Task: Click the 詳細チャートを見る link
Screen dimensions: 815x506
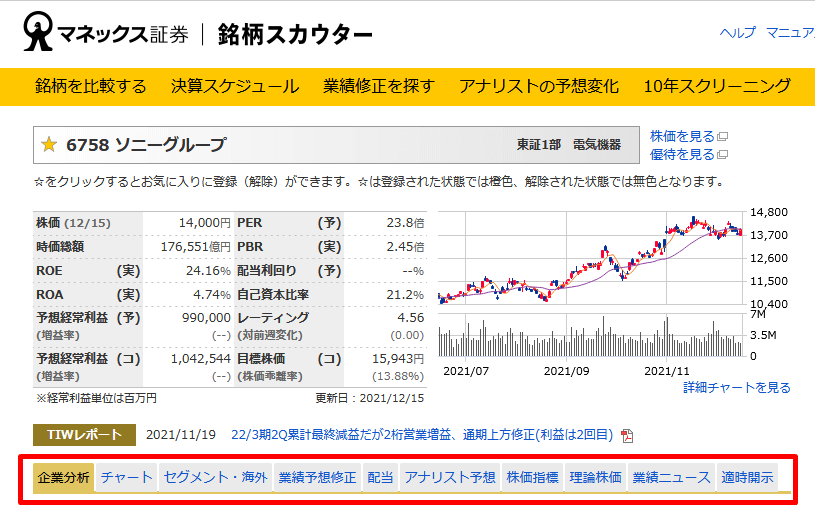Action: click(736, 388)
